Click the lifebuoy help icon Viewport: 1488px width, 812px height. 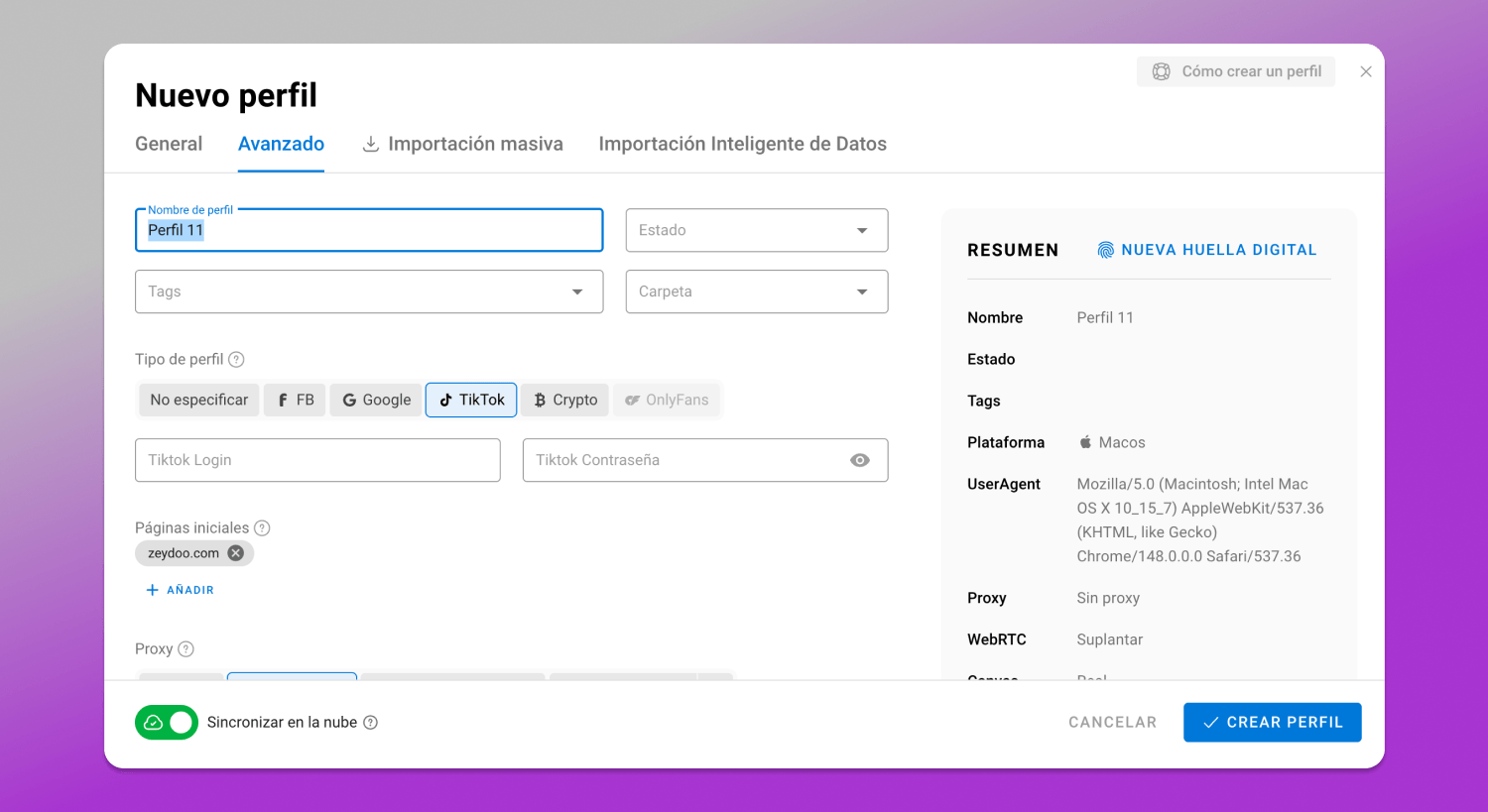[1161, 71]
